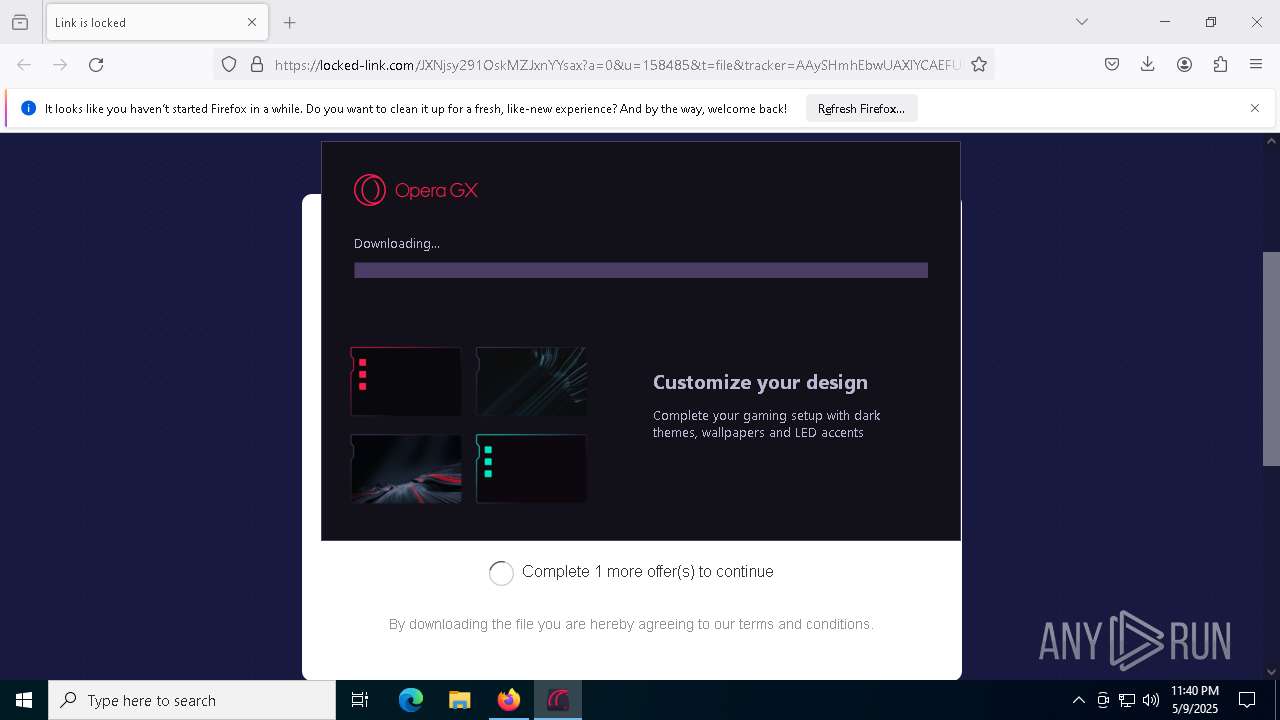
Task: Open the Firefox application hamburger menu
Action: (1256, 65)
